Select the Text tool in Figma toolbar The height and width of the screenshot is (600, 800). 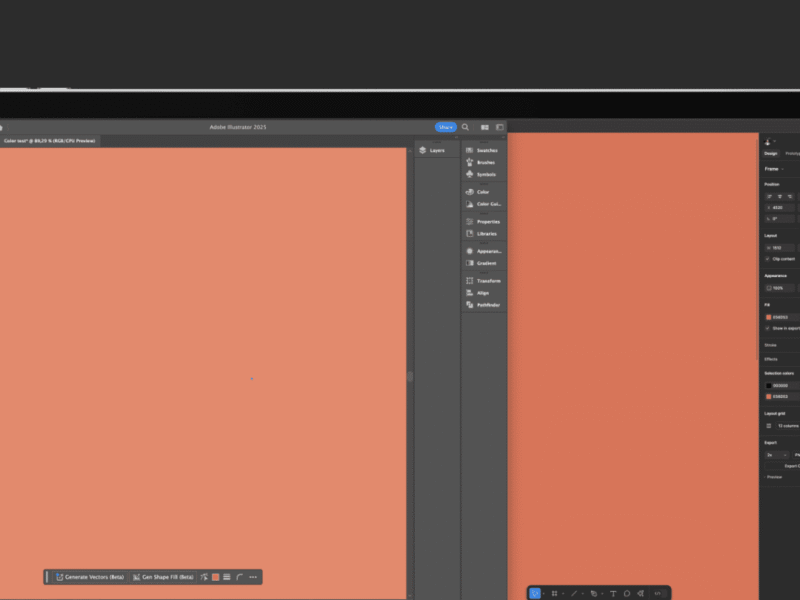click(613, 593)
